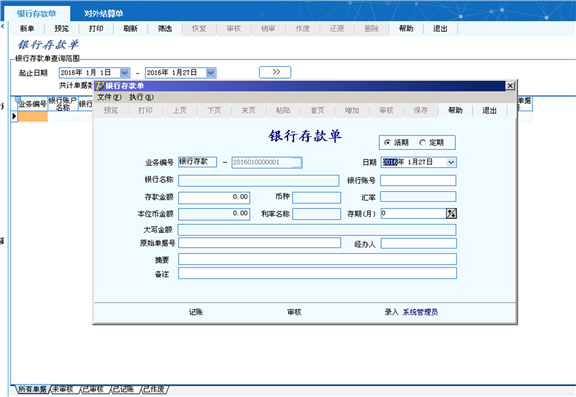Click 退出 in the main window toolbar
This screenshot has height=397, width=576.
[x=440, y=29]
